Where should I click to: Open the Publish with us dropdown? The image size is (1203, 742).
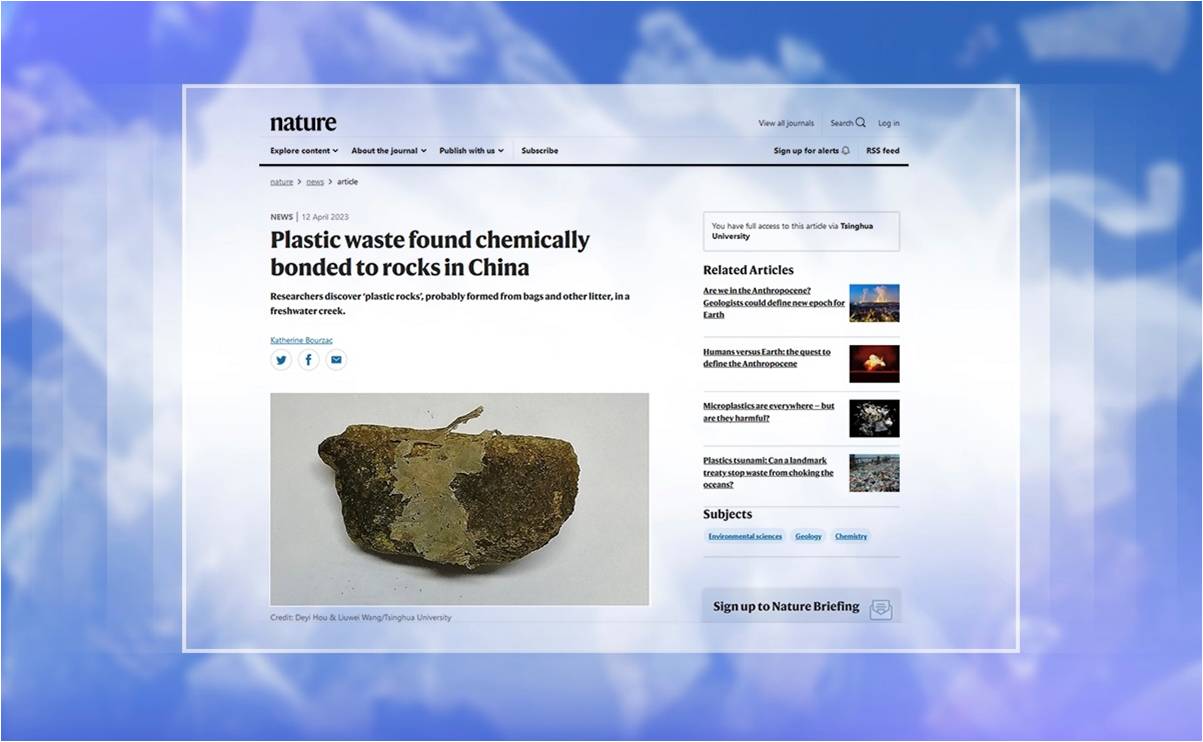pos(471,151)
